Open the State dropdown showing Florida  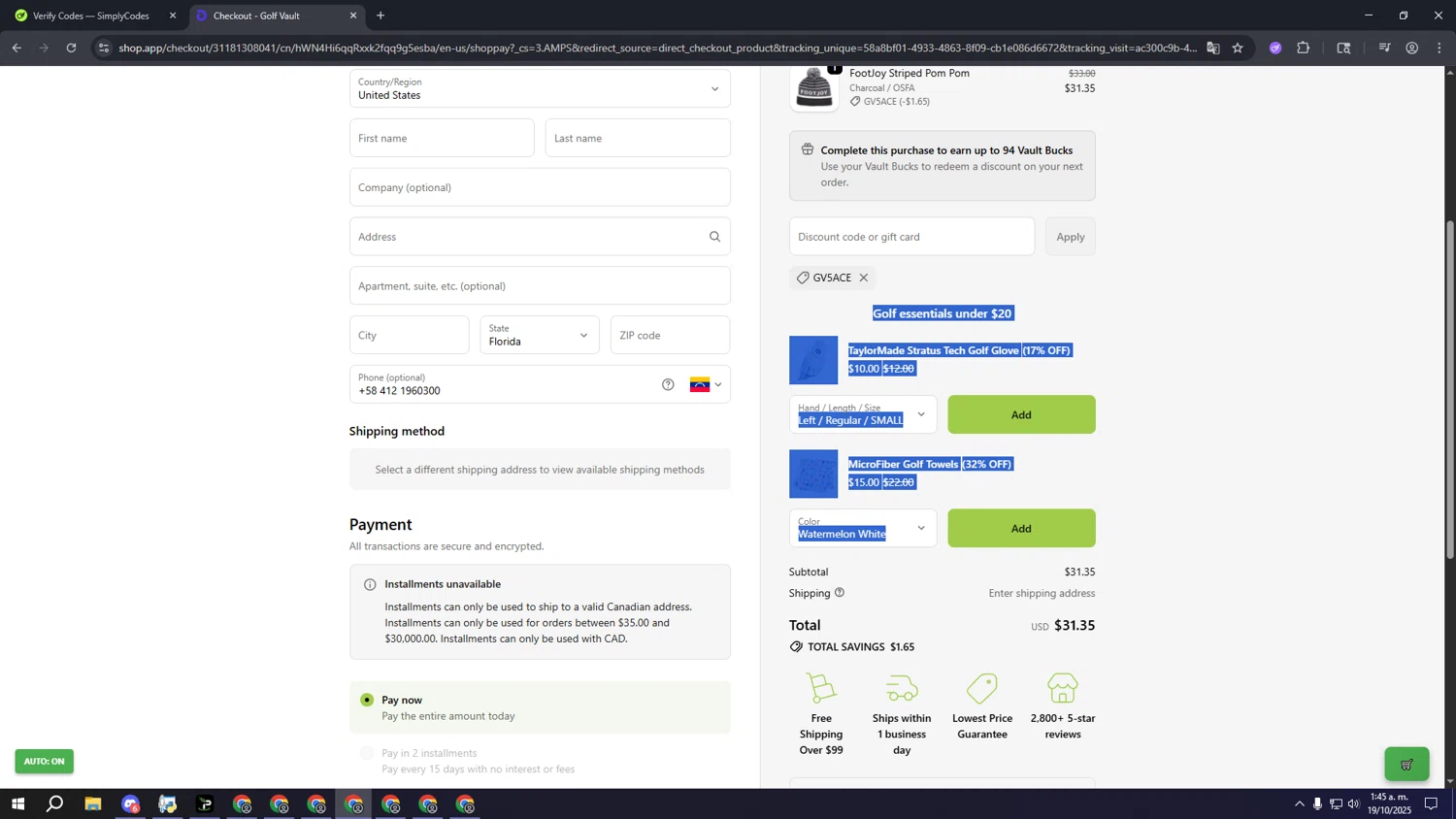pos(539,335)
